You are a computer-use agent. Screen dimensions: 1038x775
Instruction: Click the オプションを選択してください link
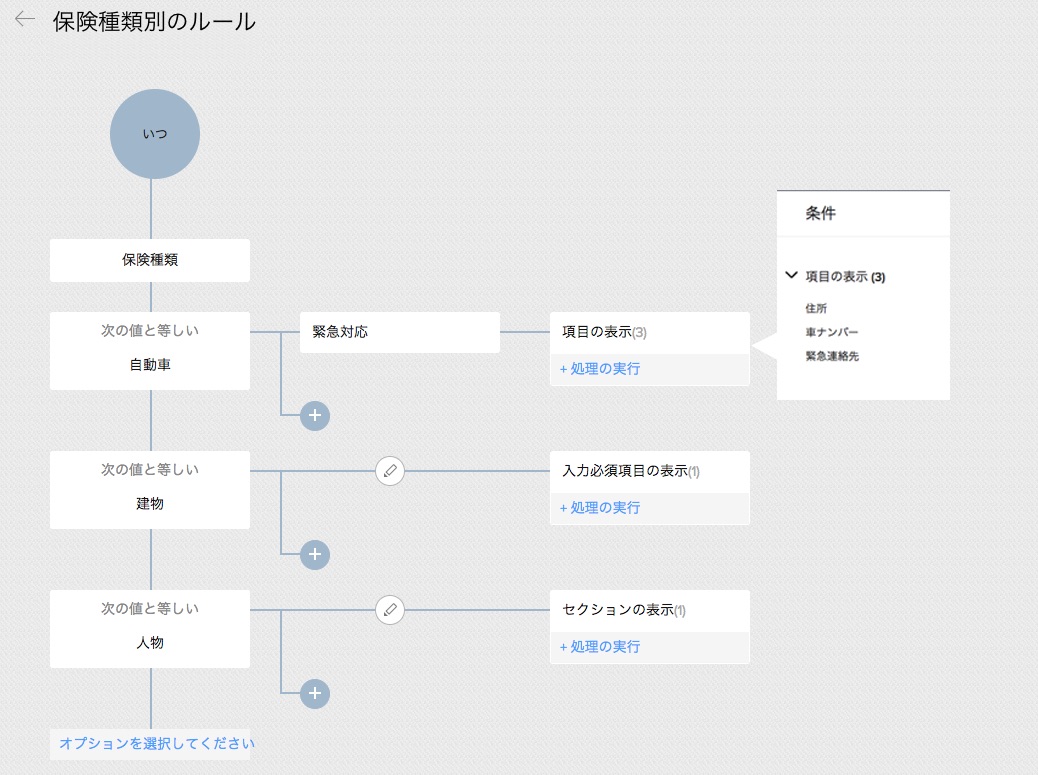coord(157,743)
